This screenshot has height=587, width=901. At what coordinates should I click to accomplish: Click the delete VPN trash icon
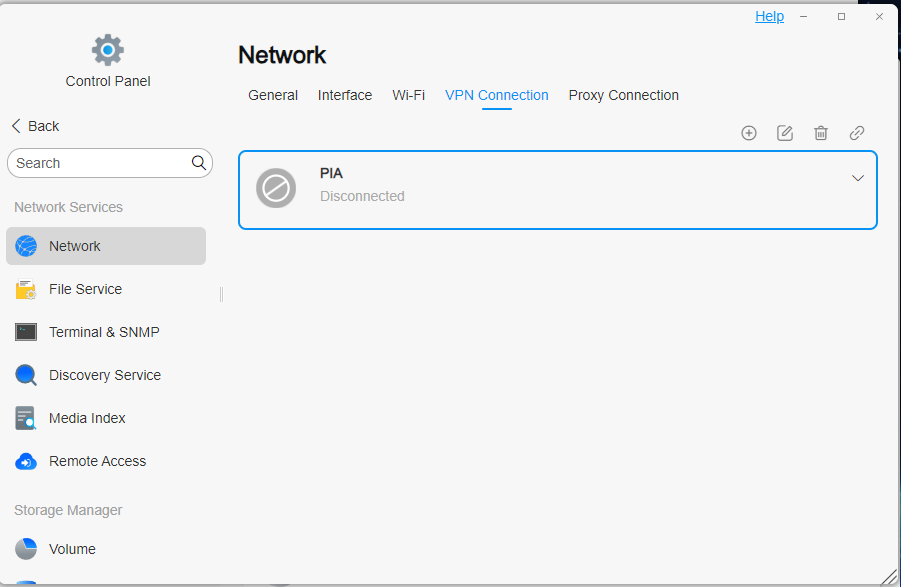821,133
